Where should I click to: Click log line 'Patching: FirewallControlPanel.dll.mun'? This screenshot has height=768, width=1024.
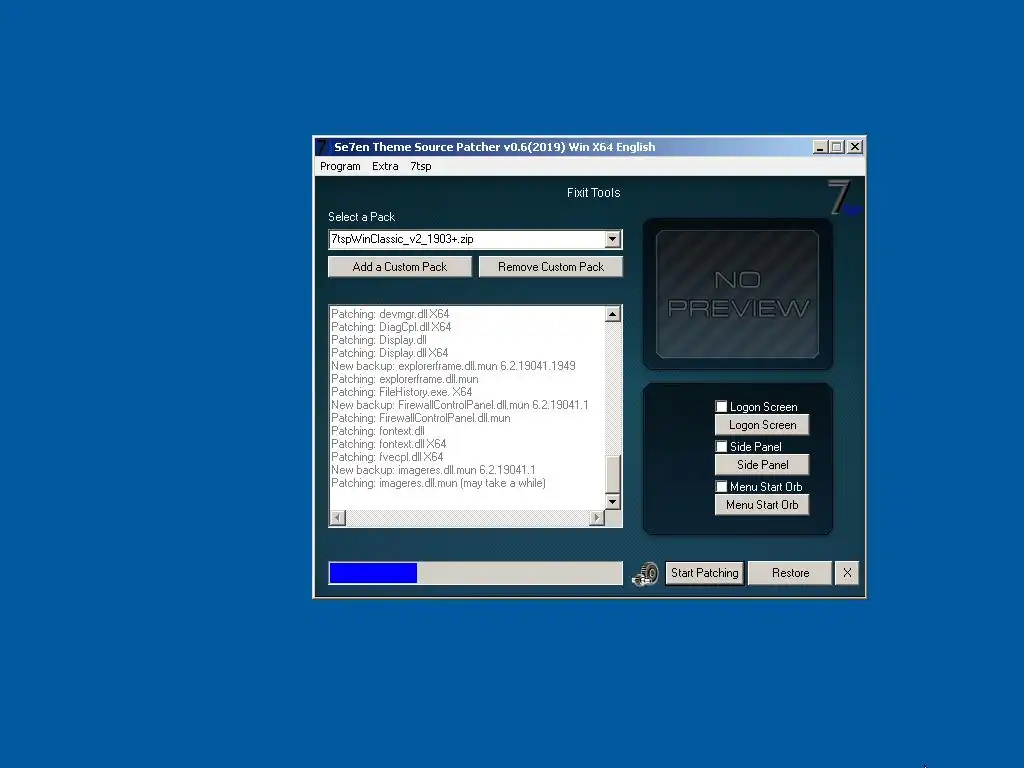click(421, 418)
